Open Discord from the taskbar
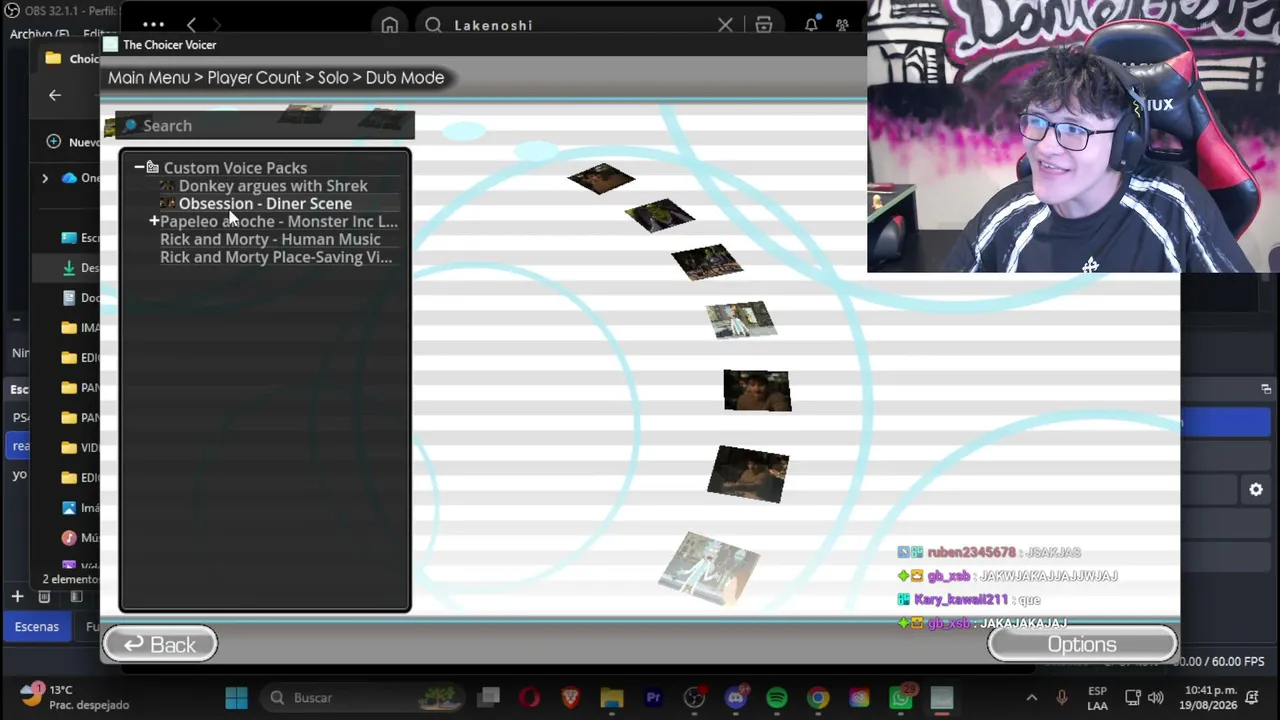1280x720 pixels. pyautogui.click(x=736, y=698)
